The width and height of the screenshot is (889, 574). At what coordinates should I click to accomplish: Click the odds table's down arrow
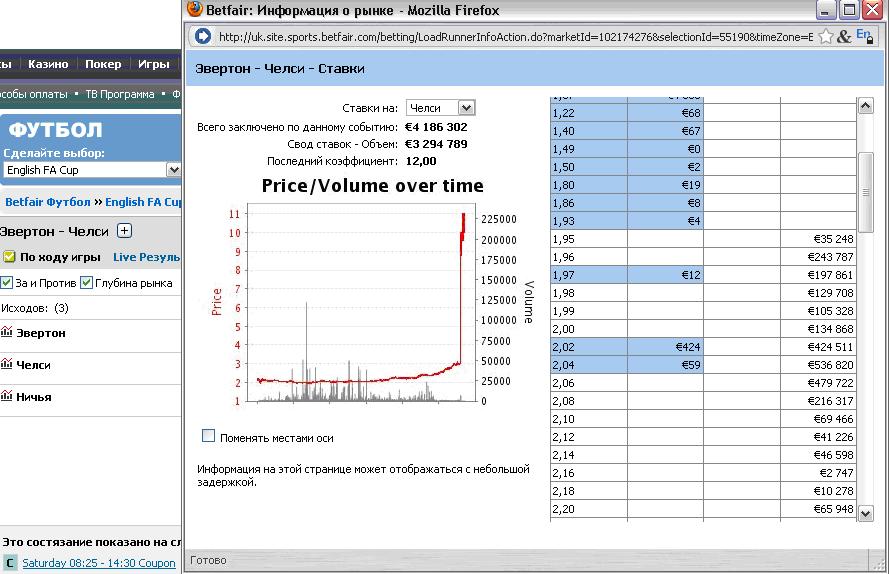pyautogui.click(x=865, y=514)
